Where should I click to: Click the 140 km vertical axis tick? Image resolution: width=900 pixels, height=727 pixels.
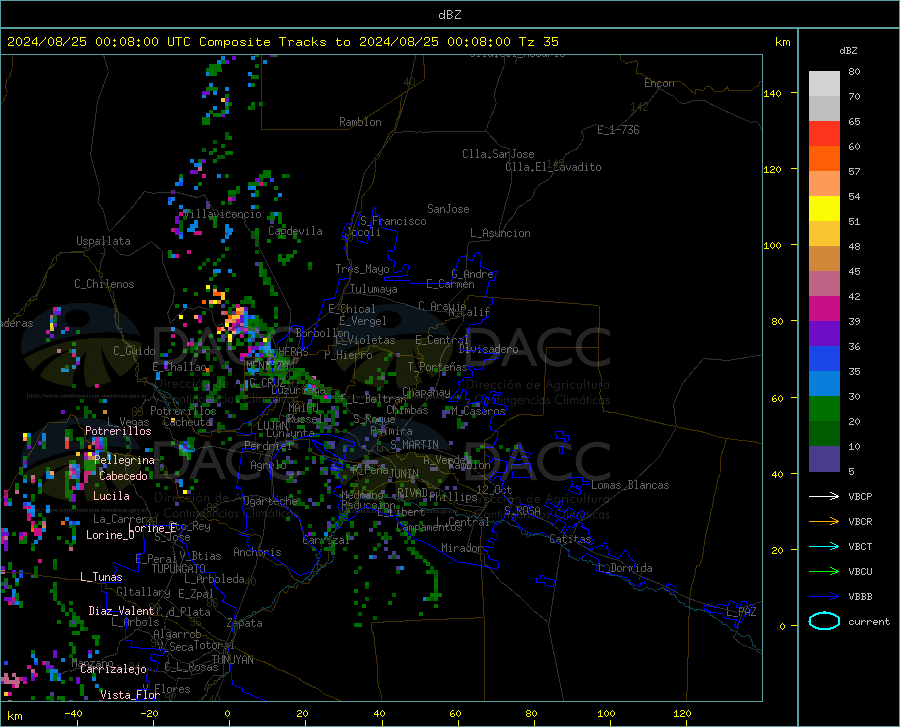pos(773,93)
